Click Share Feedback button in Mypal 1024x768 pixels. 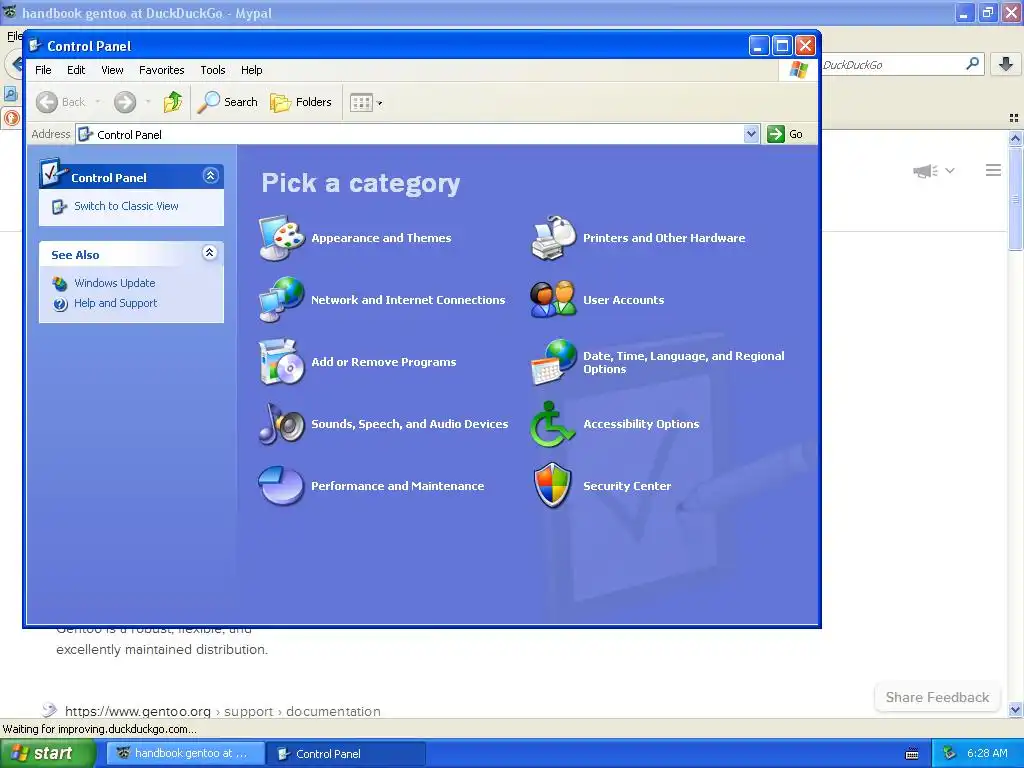(937, 697)
